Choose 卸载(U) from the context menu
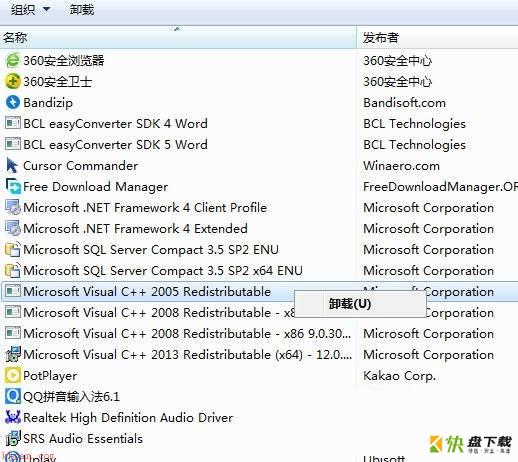518x462 pixels. pyautogui.click(x=360, y=304)
